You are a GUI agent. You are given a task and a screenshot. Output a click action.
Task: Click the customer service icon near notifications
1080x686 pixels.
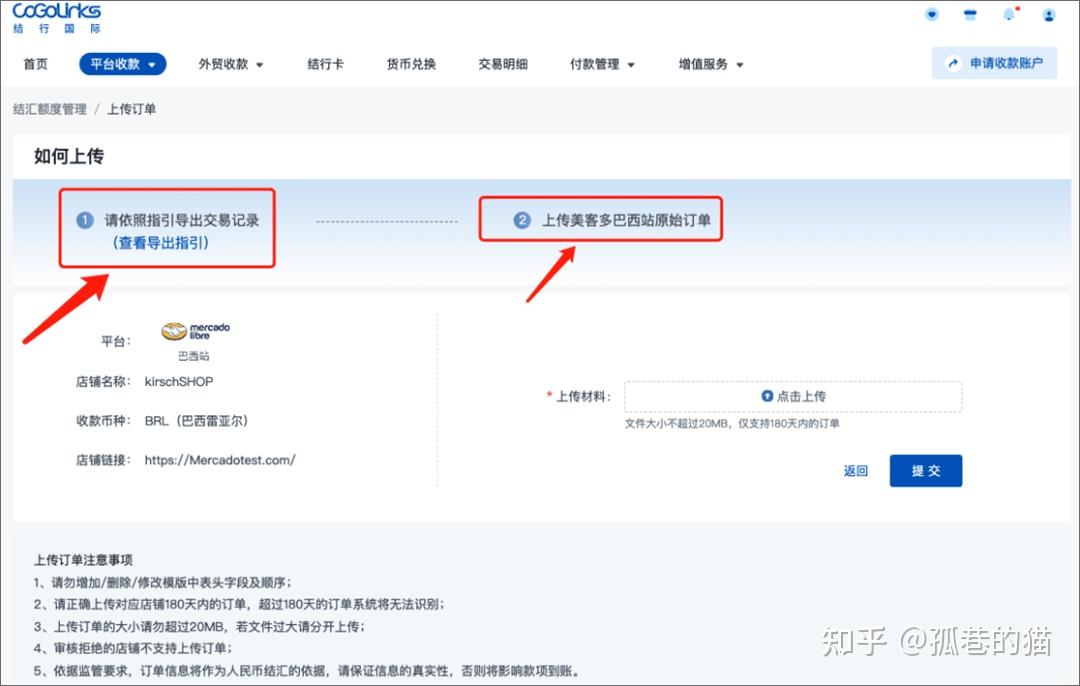point(932,14)
